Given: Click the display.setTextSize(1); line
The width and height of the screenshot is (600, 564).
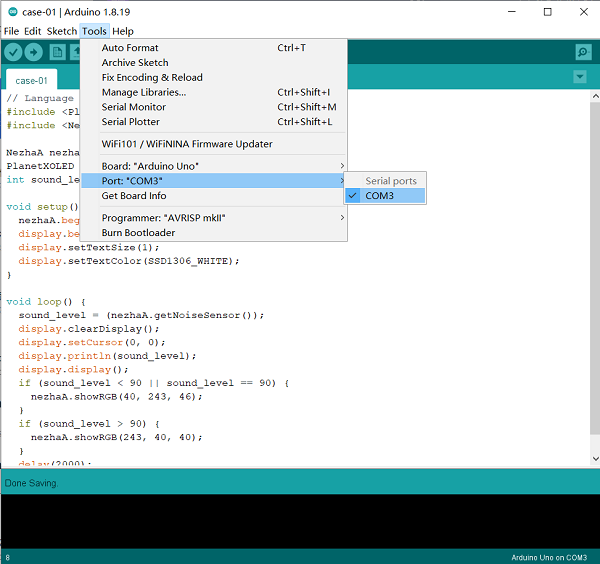Looking at the screenshot, I should (x=89, y=248).
